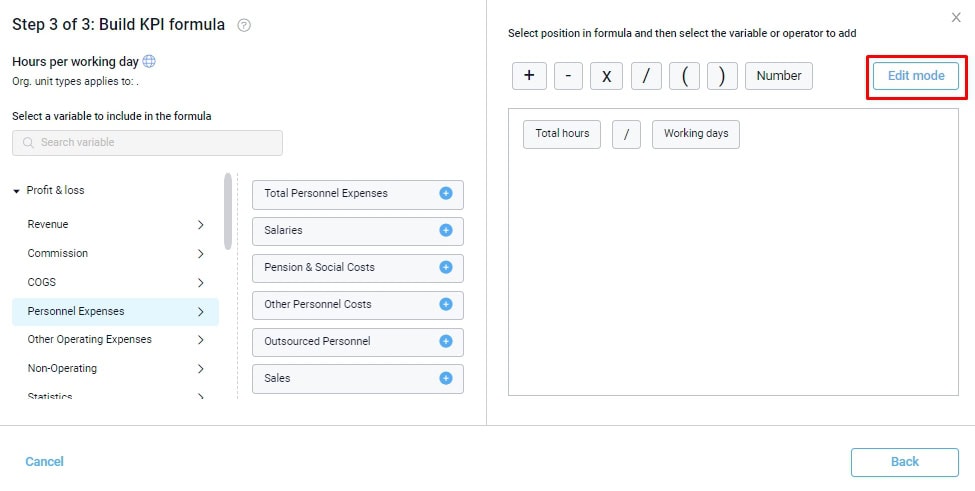
Task: Add Outsourced Personnel with plus icon
Action: pos(446,341)
